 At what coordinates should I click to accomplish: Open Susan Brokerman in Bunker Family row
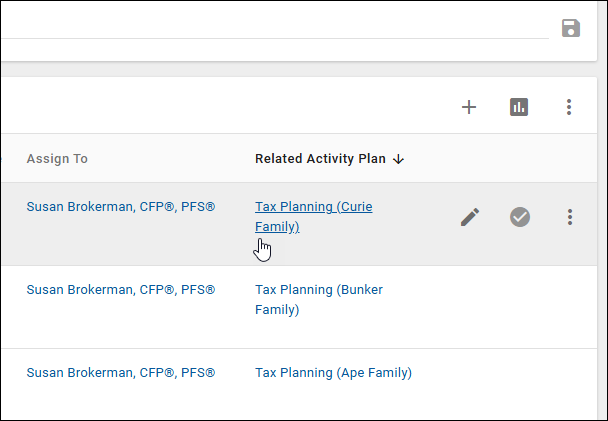tap(120, 290)
